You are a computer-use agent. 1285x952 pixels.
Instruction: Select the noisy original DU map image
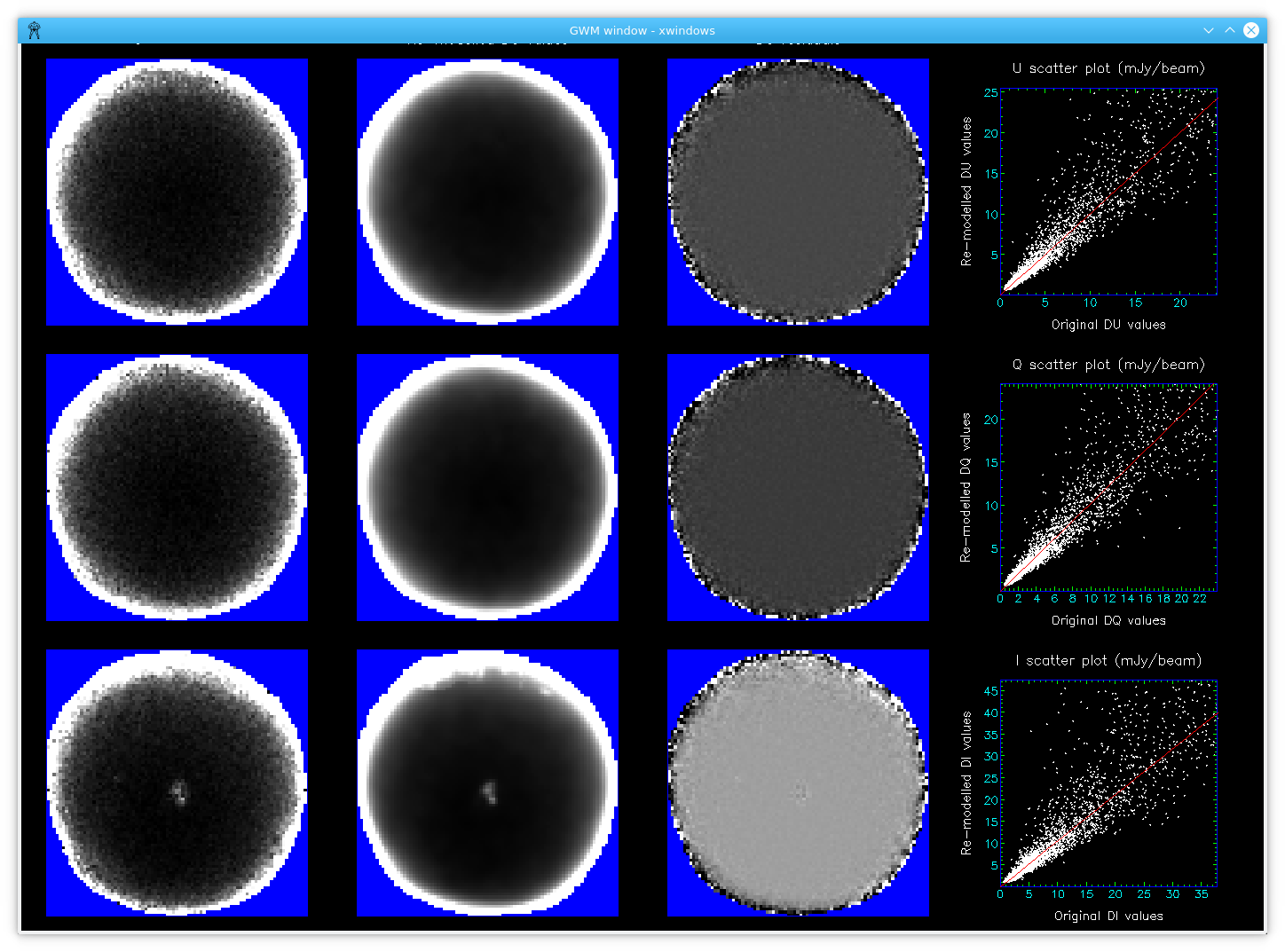pyautogui.click(x=177, y=192)
